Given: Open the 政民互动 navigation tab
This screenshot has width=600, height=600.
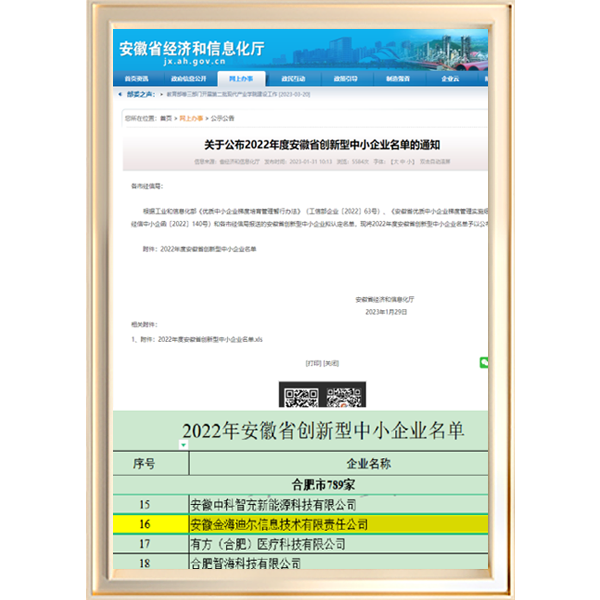Looking at the screenshot, I should (293, 79).
